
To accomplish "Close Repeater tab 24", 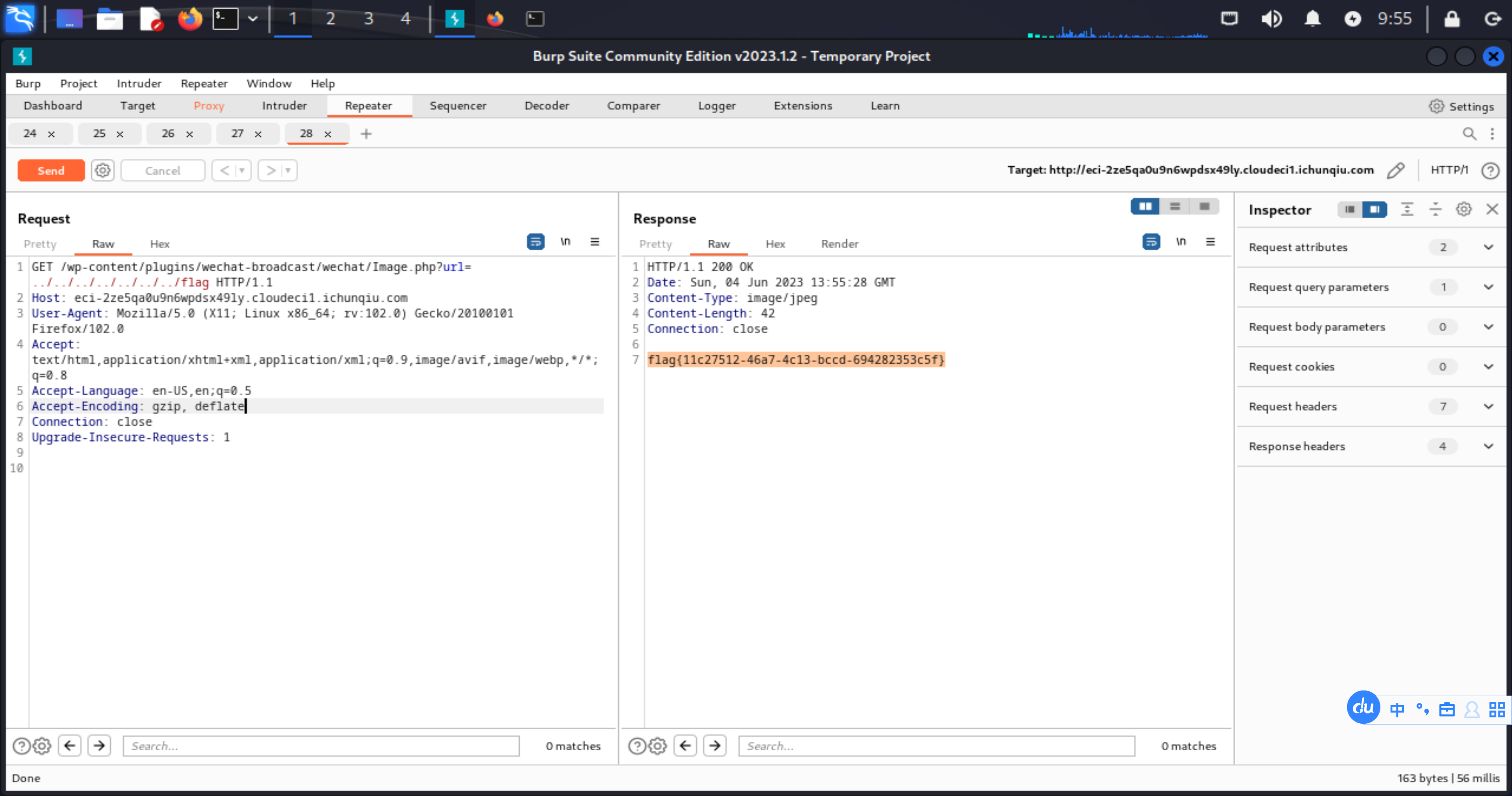I will (x=52, y=134).
